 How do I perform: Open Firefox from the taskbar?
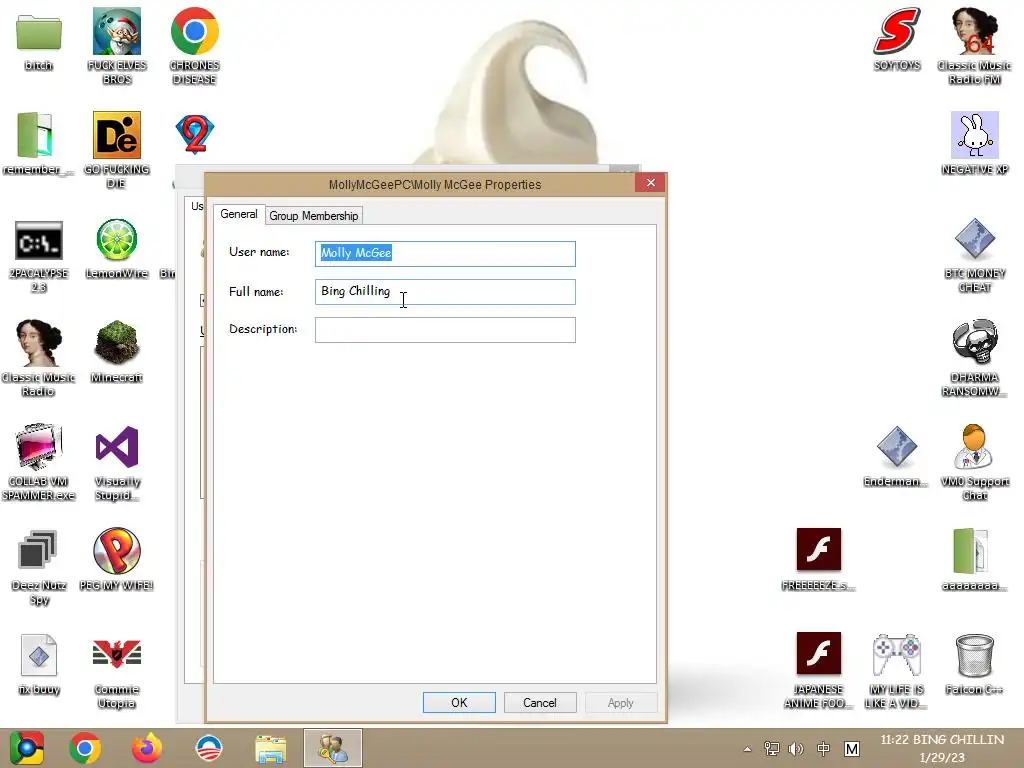[146, 748]
